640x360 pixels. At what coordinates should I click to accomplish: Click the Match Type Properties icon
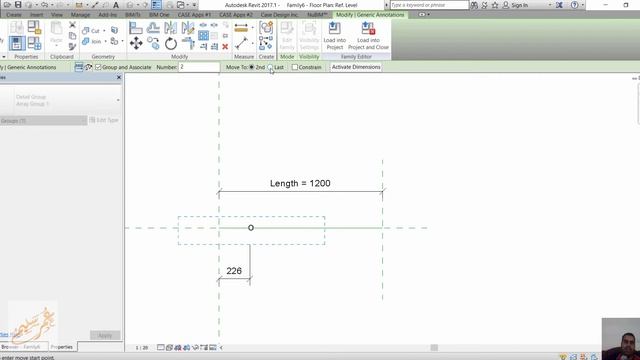72,47
